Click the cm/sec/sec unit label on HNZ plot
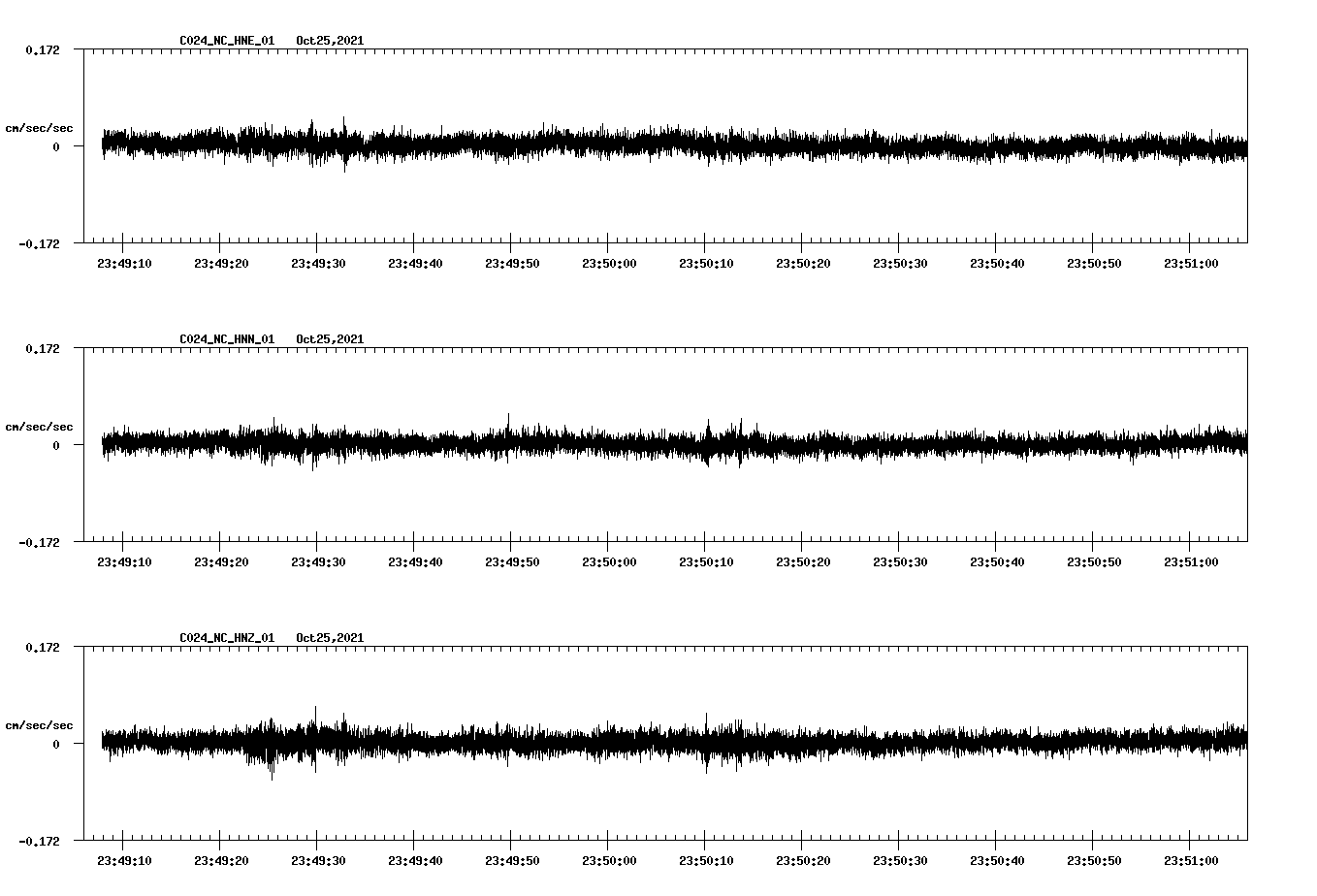 pos(39,725)
